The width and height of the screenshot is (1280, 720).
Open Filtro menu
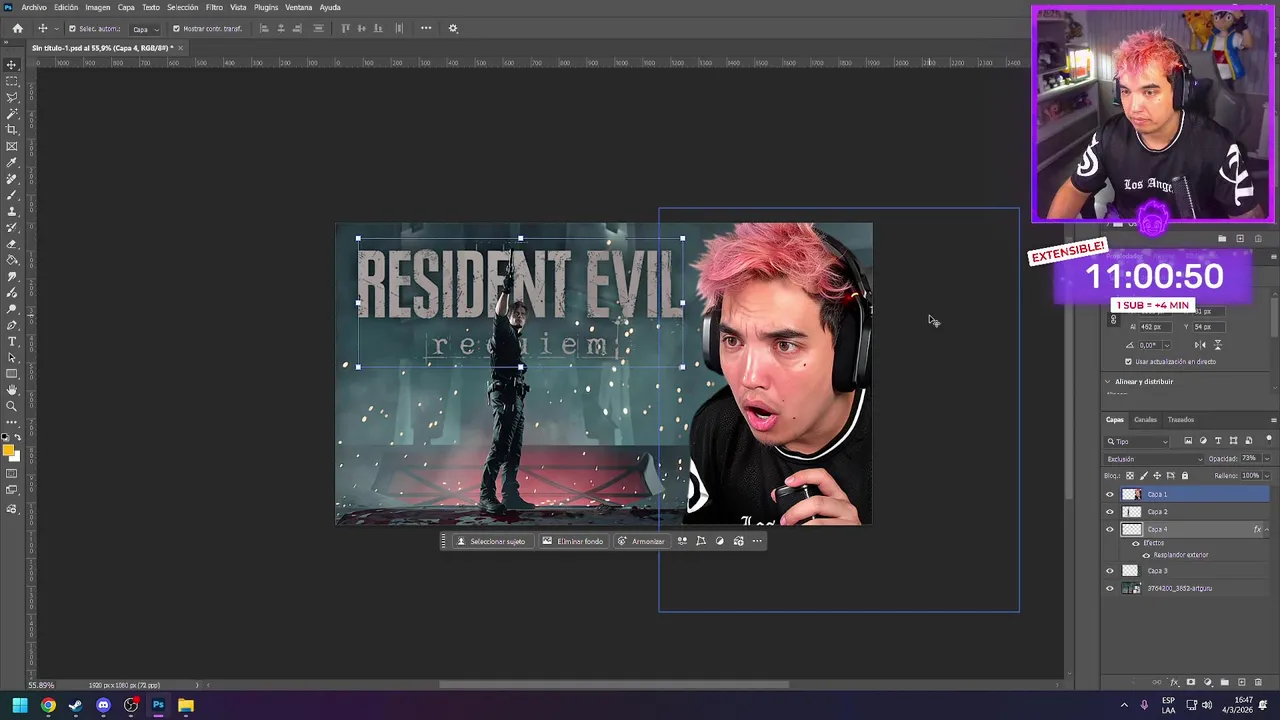pos(214,7)
